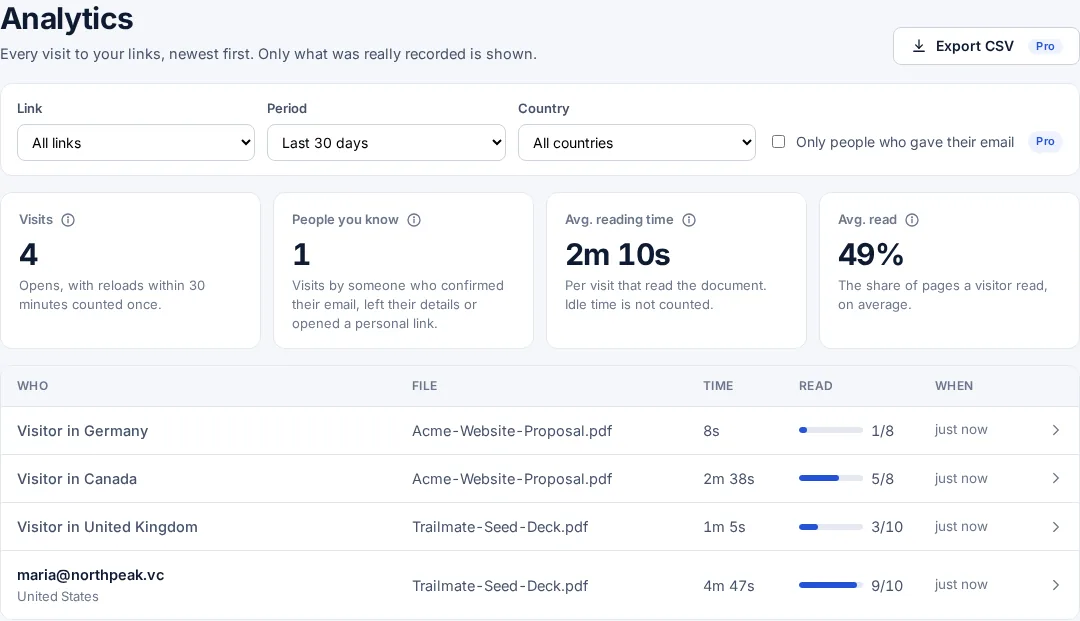
Task: Click the 8s time value
Action: (x=712, y=431)
